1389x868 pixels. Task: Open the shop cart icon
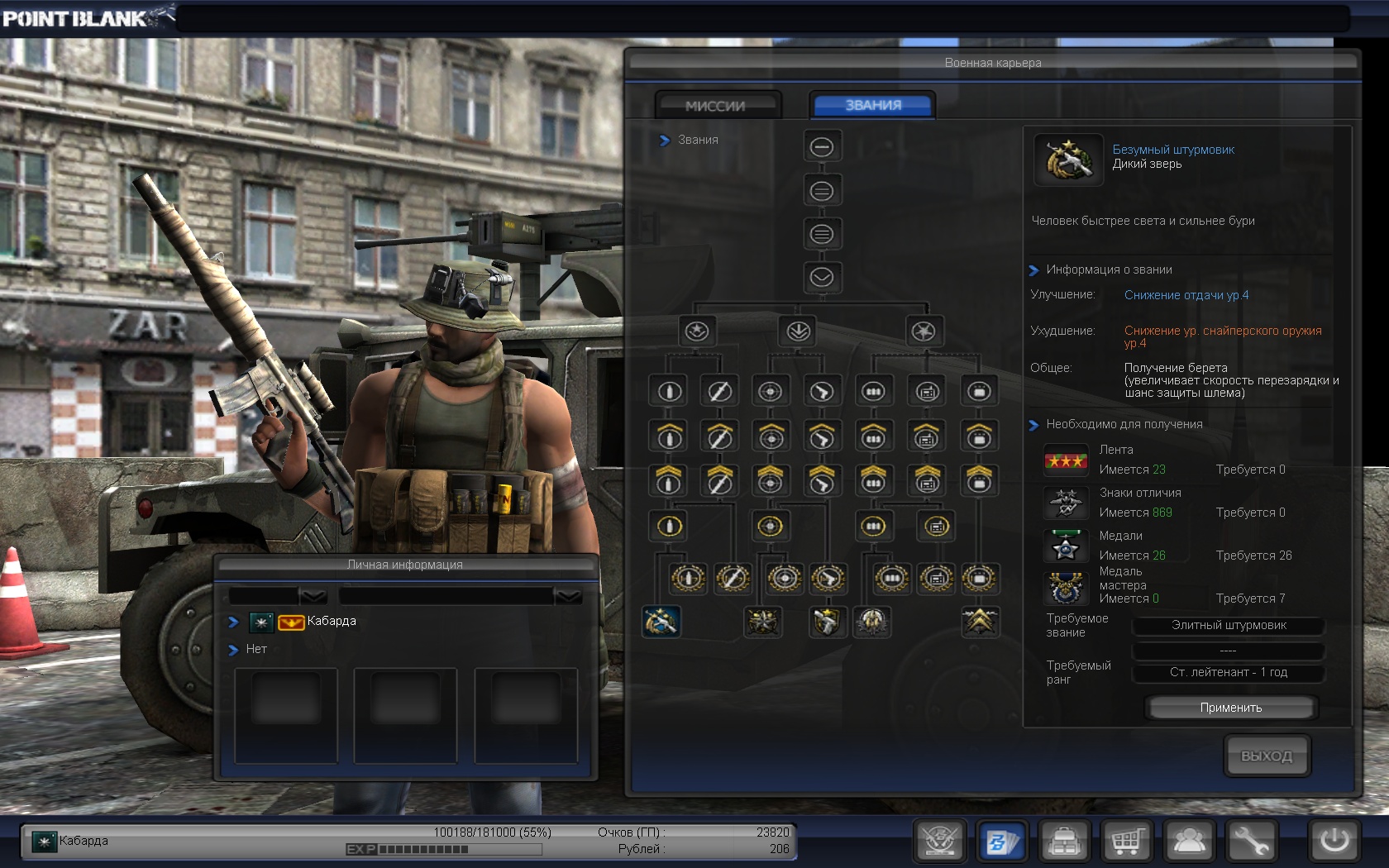pos(1127,842)
